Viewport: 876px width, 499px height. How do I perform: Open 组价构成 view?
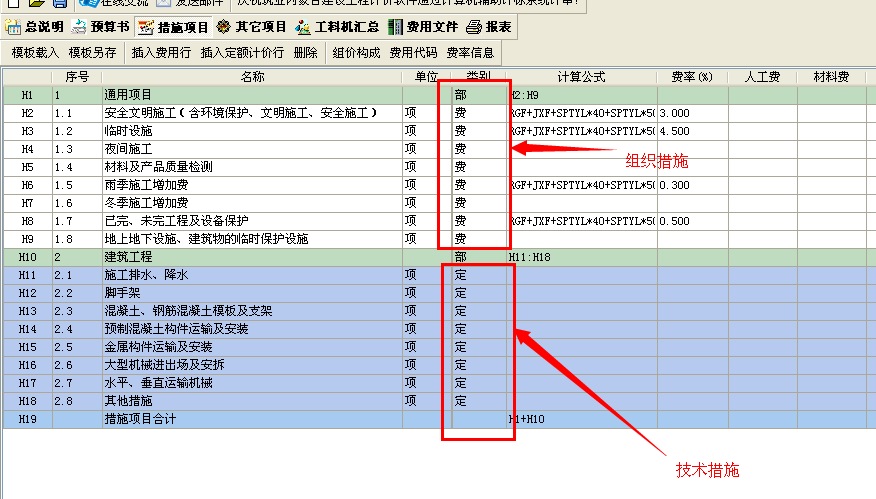(x=356, y=52)
